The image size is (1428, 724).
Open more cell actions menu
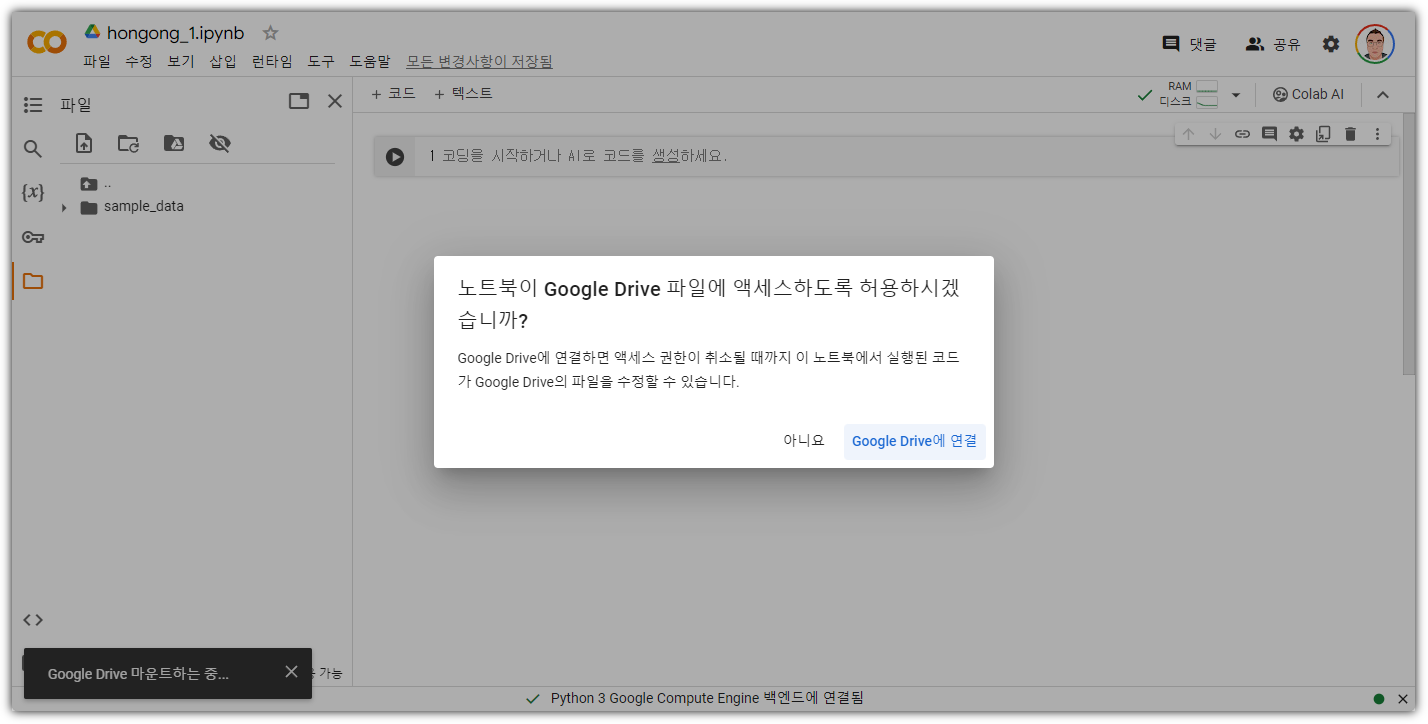point(1377,134)
